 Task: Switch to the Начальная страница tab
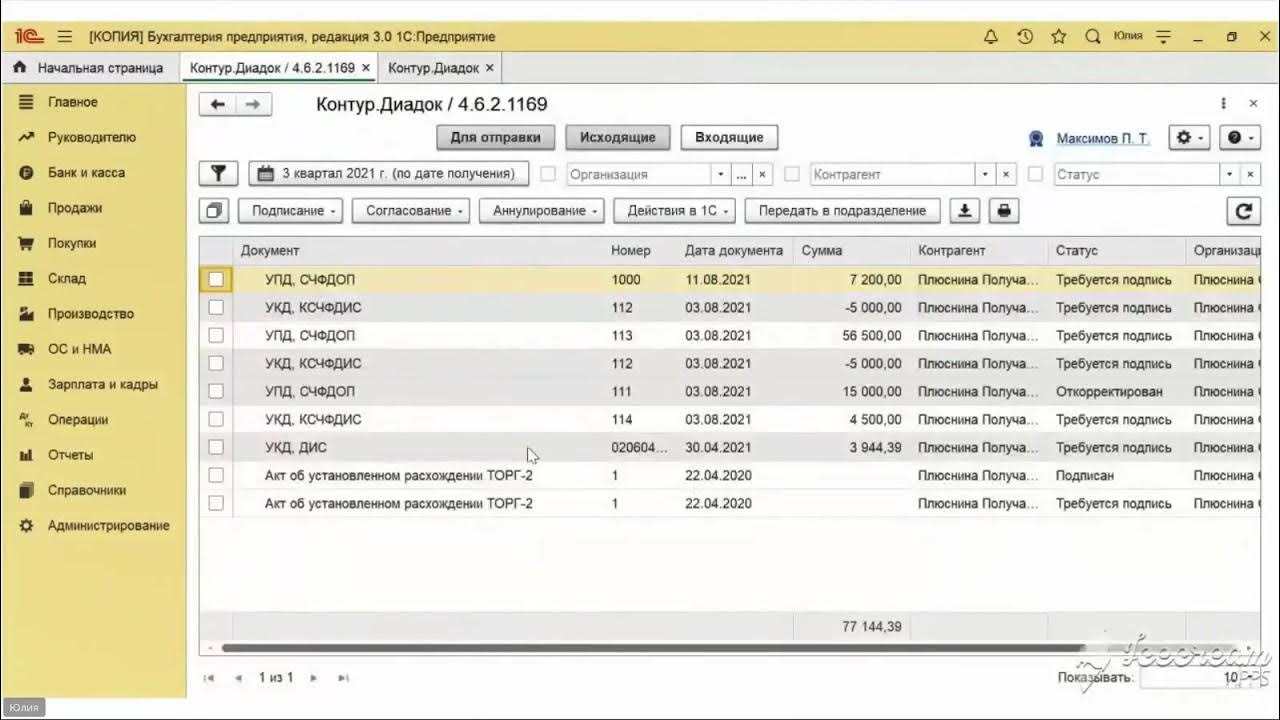[88, 68]
